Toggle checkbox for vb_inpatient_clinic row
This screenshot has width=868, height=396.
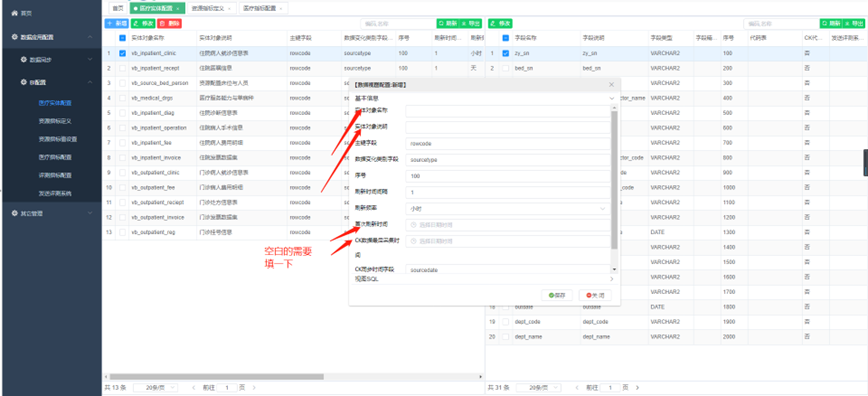coord(122,53)
